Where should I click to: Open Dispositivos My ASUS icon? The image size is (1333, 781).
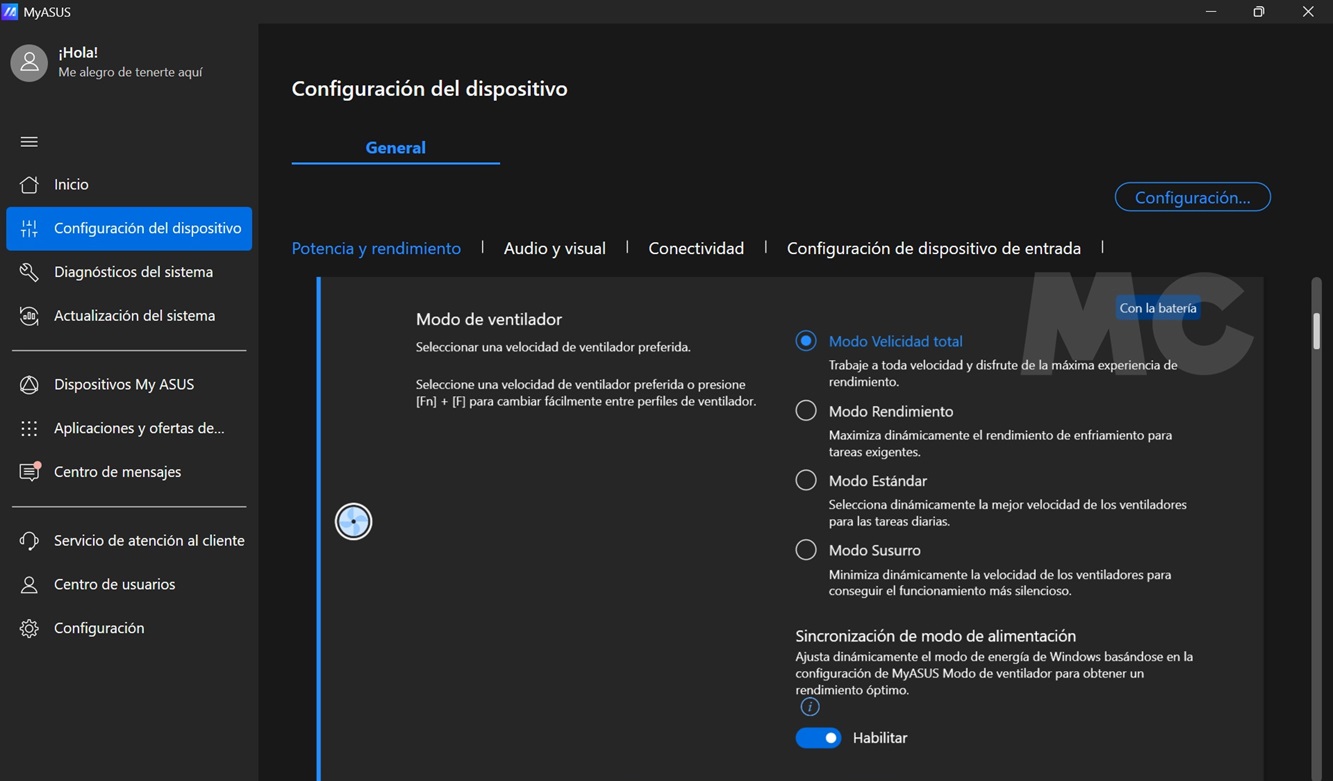(x=29, y=385)
